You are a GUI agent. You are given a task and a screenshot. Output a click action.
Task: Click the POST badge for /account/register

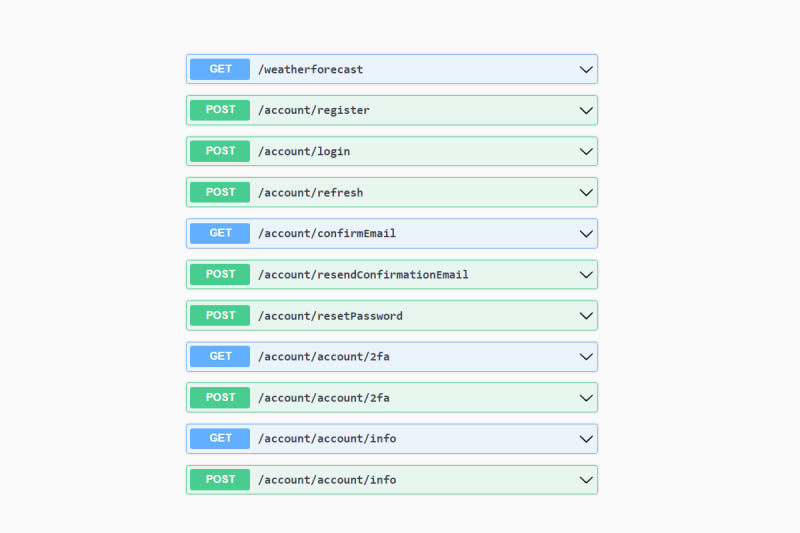[220, 110]
